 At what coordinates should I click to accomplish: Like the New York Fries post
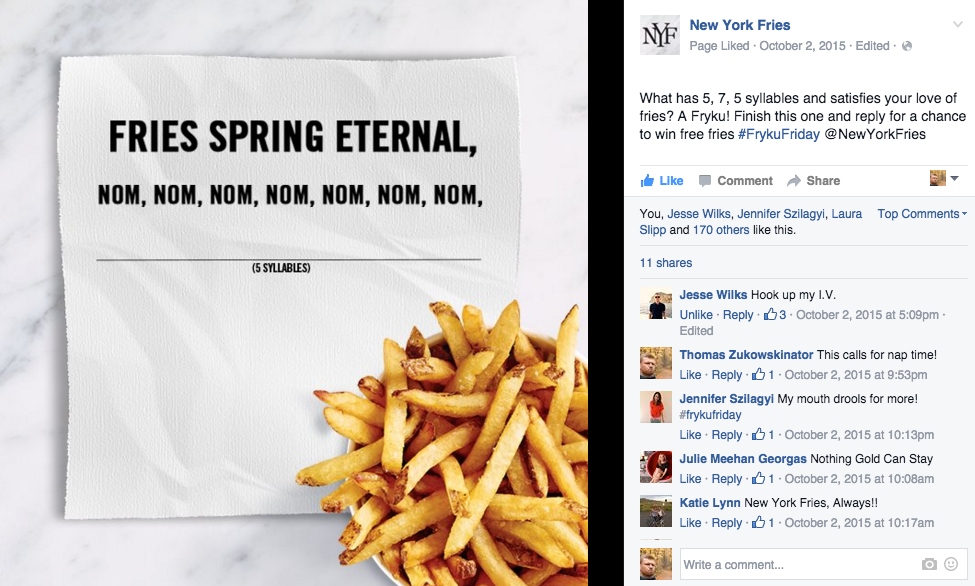click(662, 181)
